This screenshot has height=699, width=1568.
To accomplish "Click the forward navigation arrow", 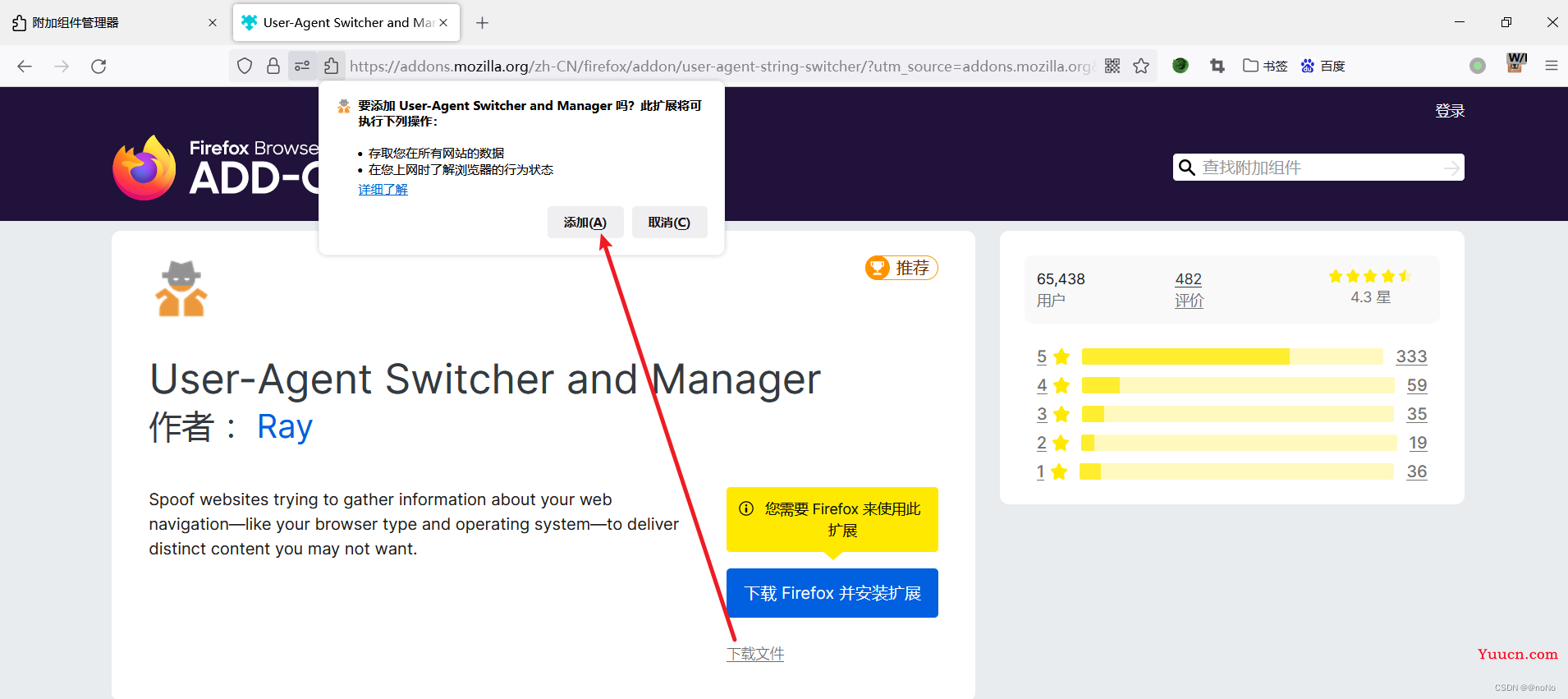I will [x=62, y=67].
